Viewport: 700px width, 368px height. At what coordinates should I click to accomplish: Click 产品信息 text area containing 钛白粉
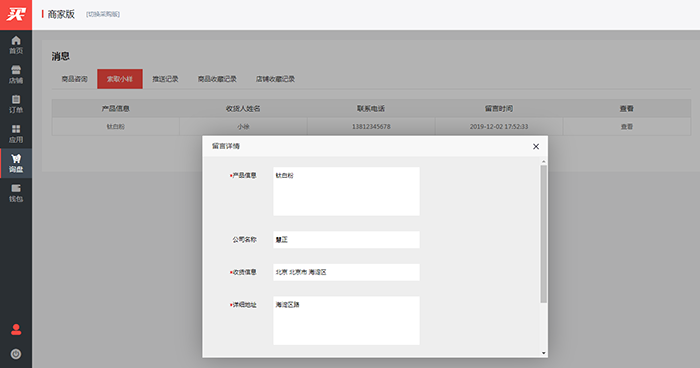[x=346, y=192]
